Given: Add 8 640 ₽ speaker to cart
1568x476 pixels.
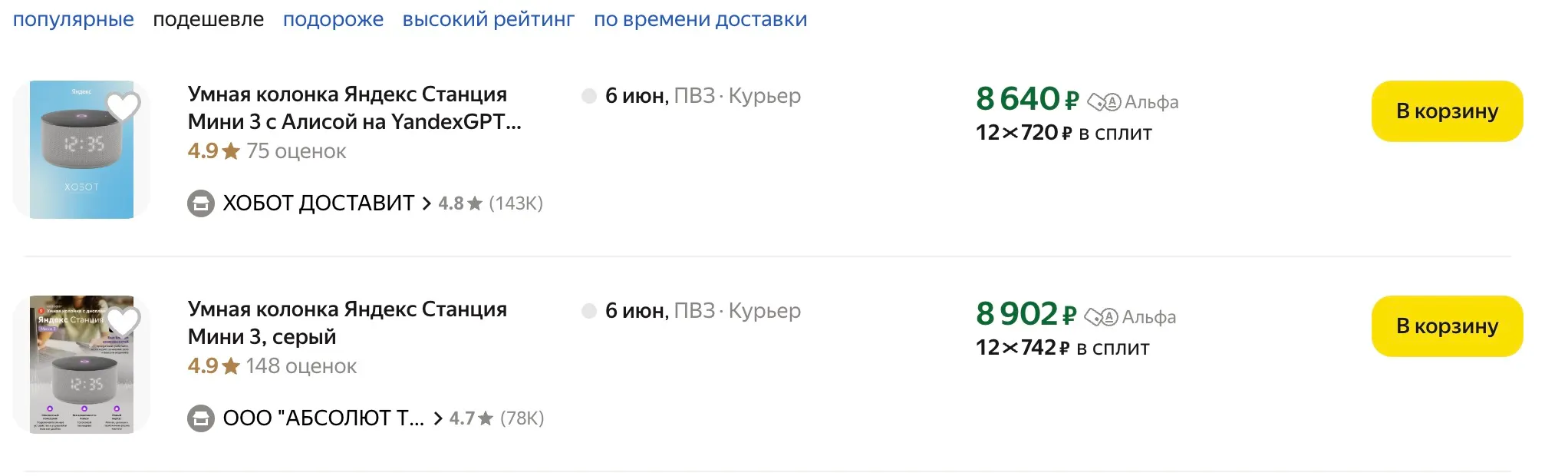Looking at the screenshot, I should click(1446, 111).
